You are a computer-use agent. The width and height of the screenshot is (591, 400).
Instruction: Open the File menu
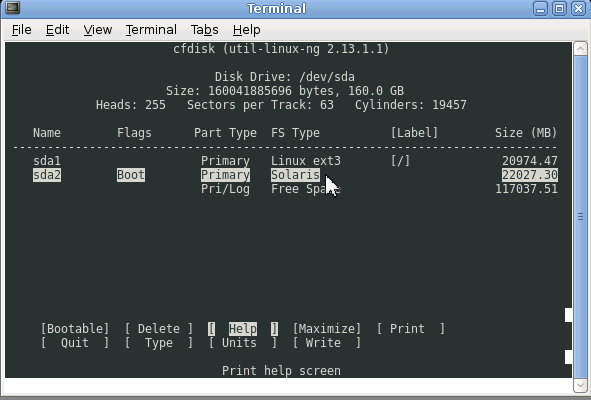point(21,30)
